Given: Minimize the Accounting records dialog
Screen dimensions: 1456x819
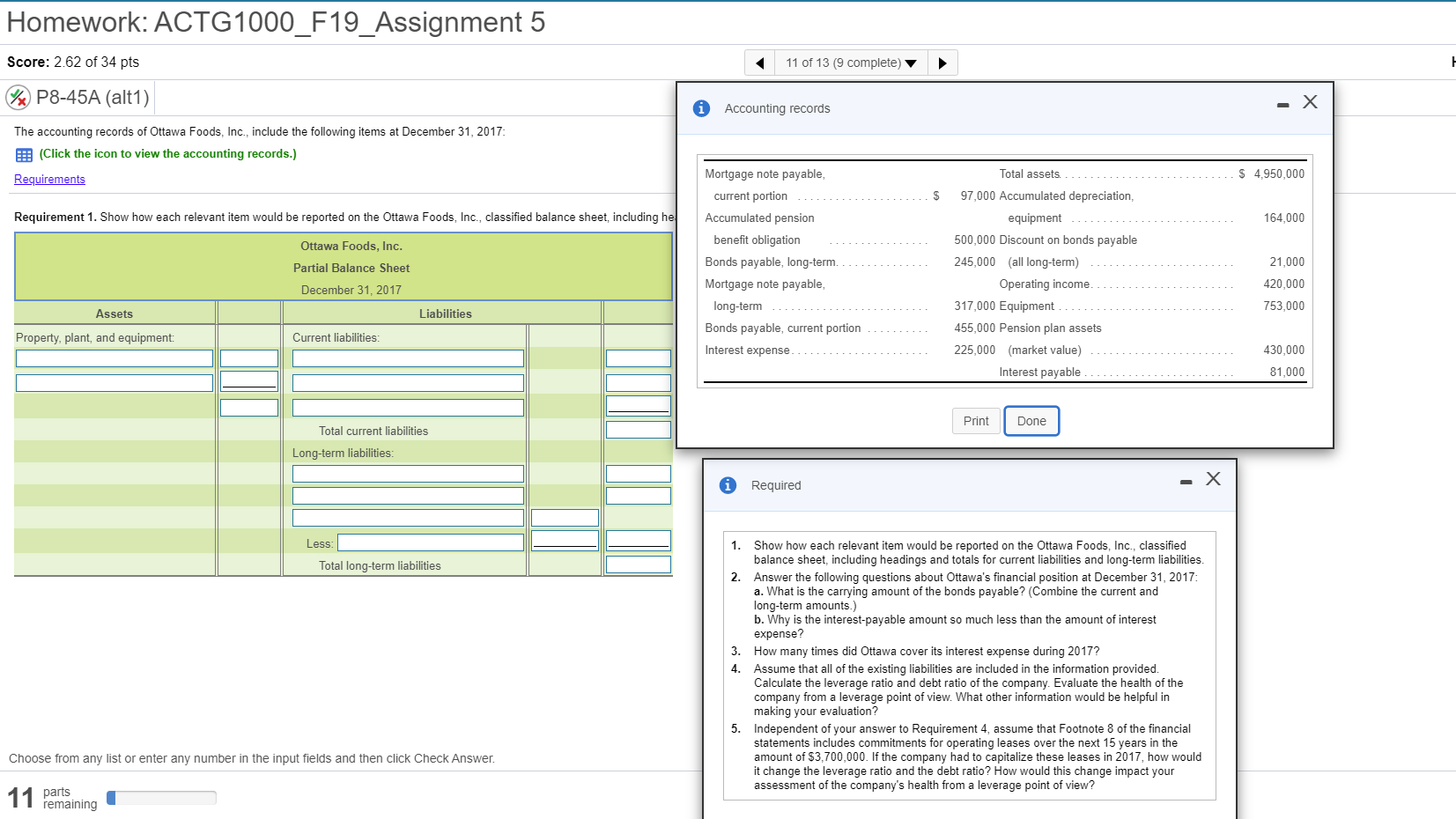Looking at the screenshot, I should (x=1282, y=105).
